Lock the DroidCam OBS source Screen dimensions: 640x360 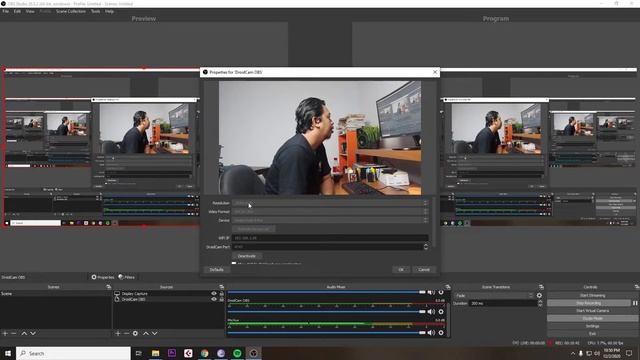[x=222, y=299]
